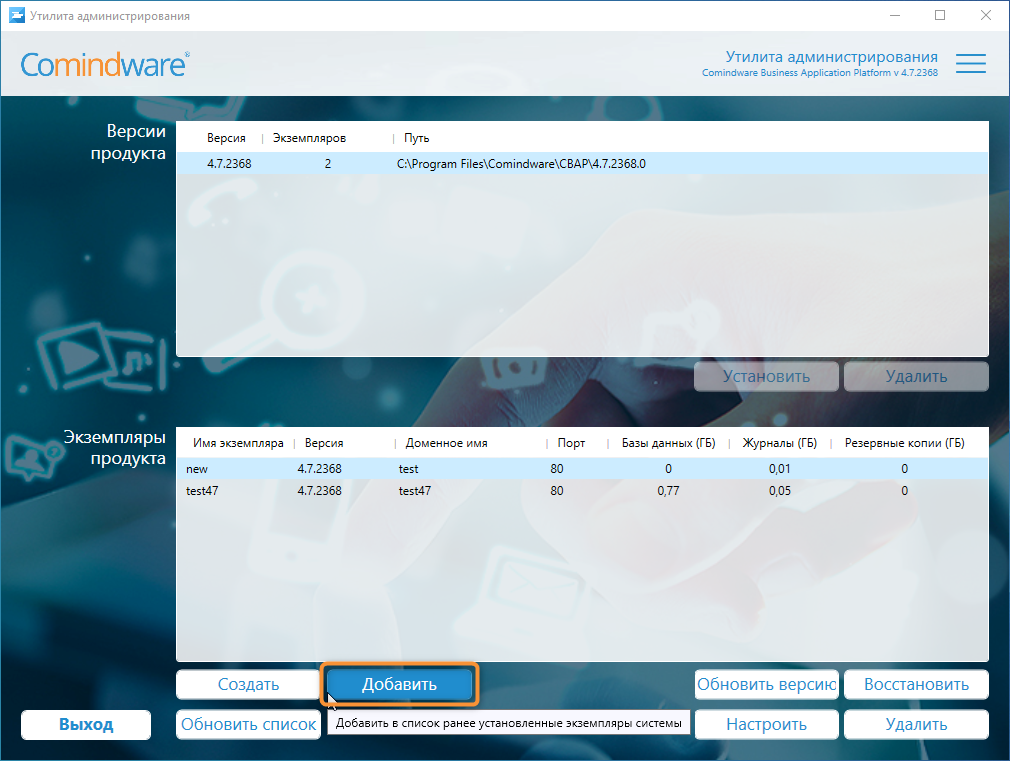The width and height of the screenshot is (1010, 761).
Task: Click the Добавить button
Action: tap(399, 684)
